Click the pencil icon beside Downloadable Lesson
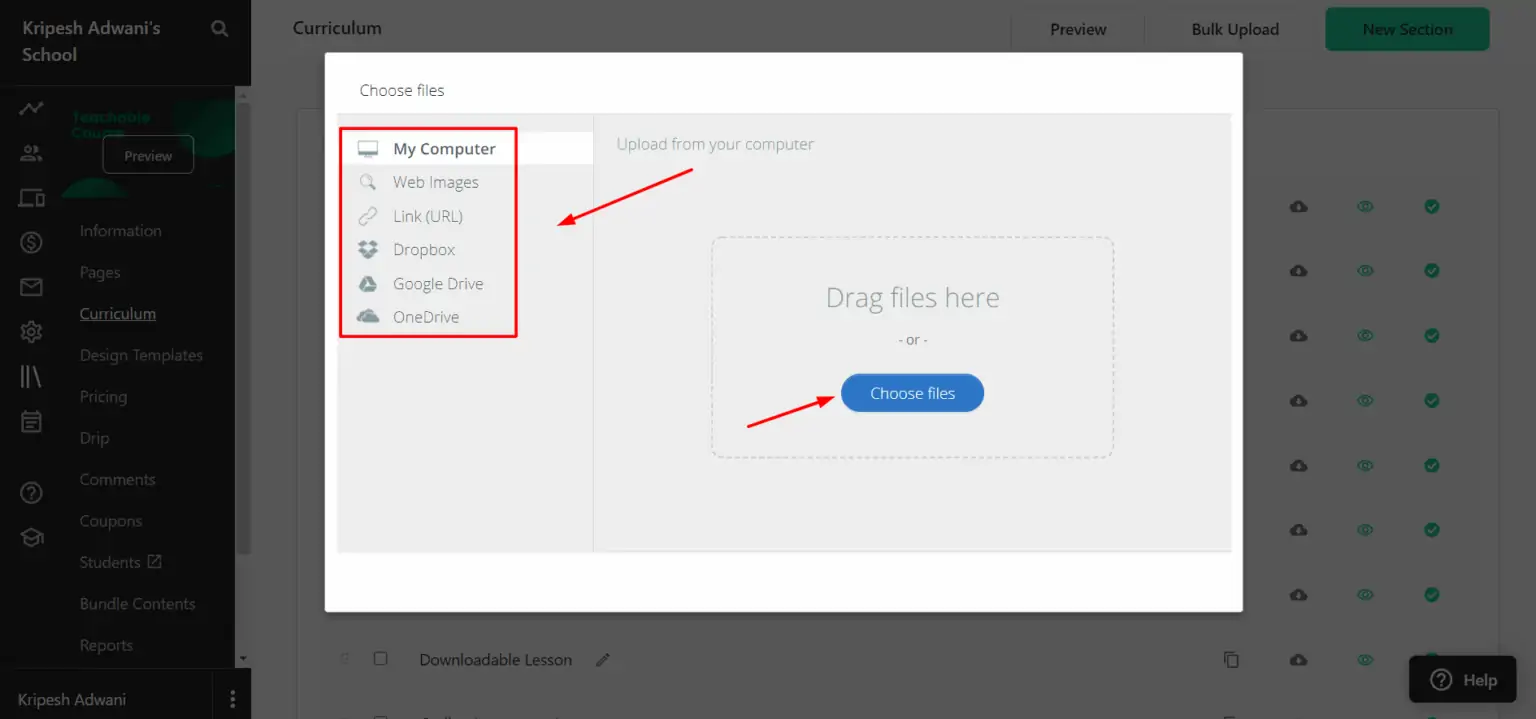 pos(602,660)
